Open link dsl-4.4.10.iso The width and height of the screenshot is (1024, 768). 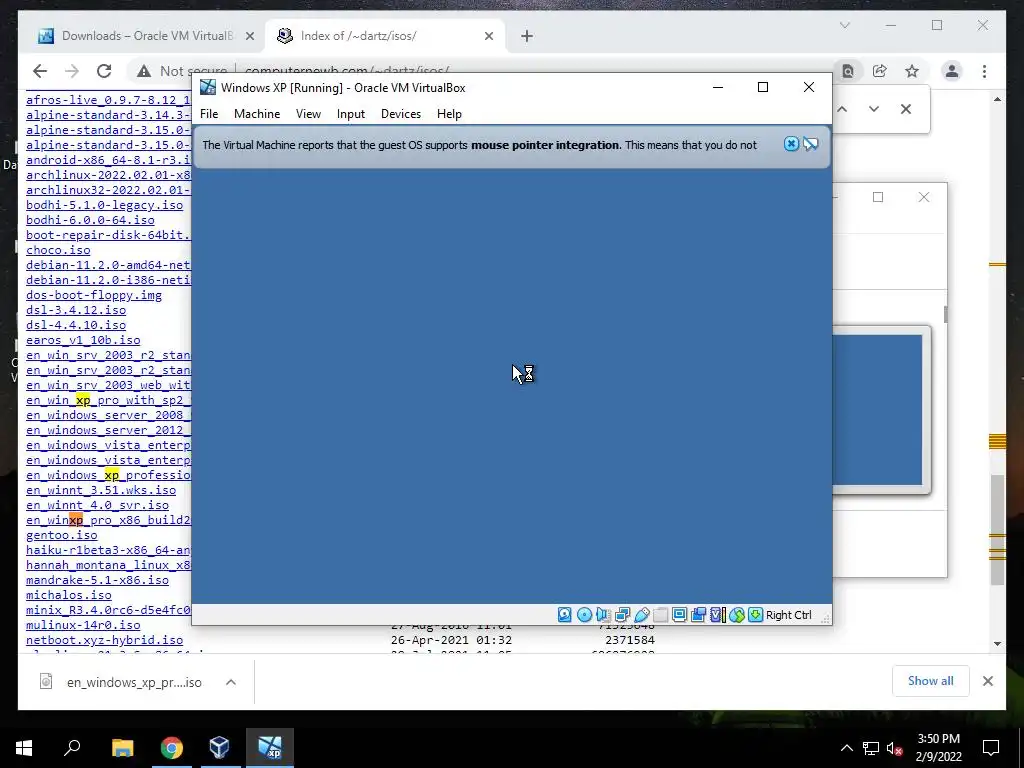(76, 325)
